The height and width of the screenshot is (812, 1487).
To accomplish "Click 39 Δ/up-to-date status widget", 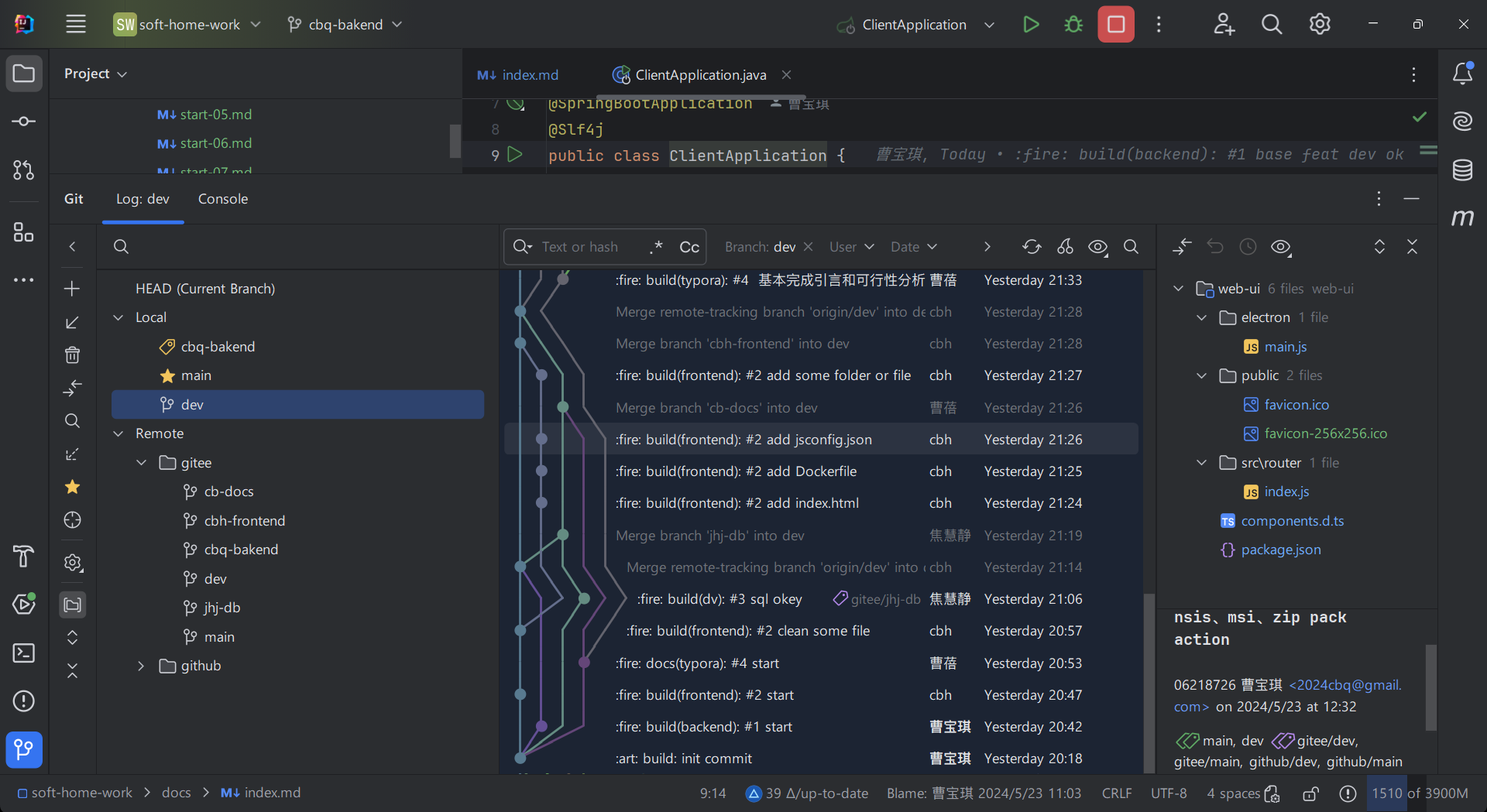I will [806, 793].
